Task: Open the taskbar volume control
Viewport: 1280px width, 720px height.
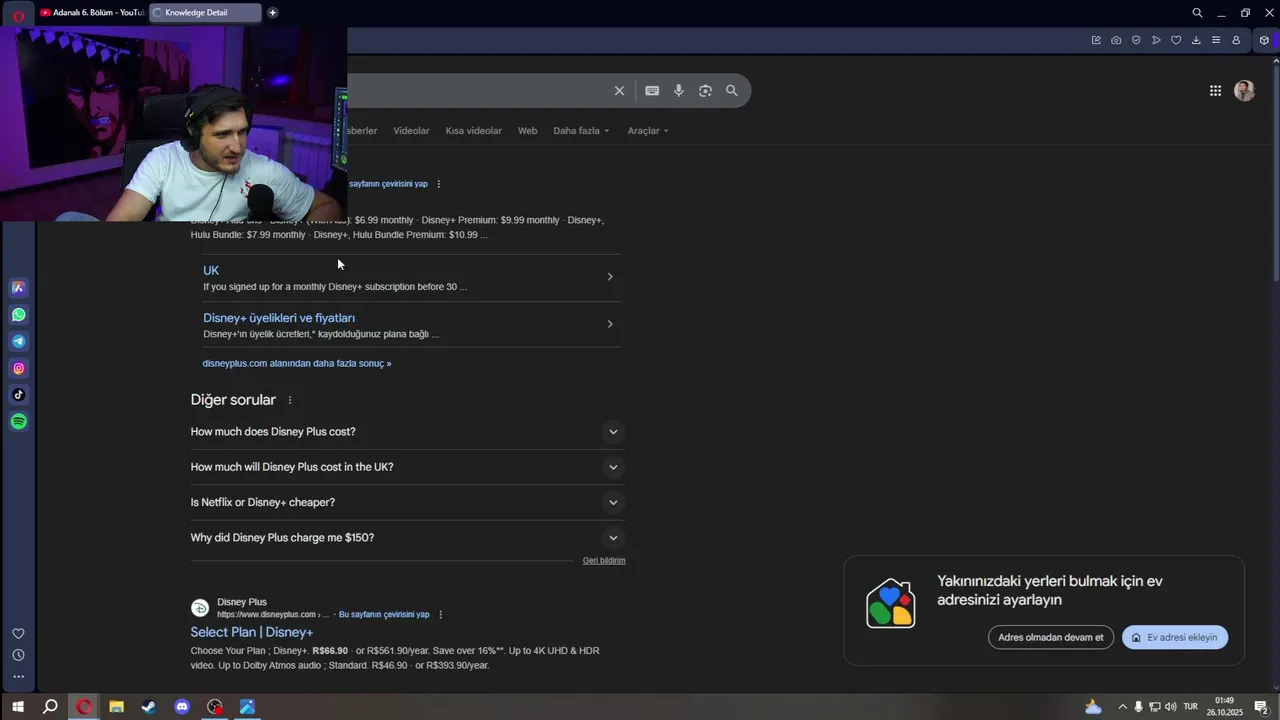Action: tap(1171, 707)
